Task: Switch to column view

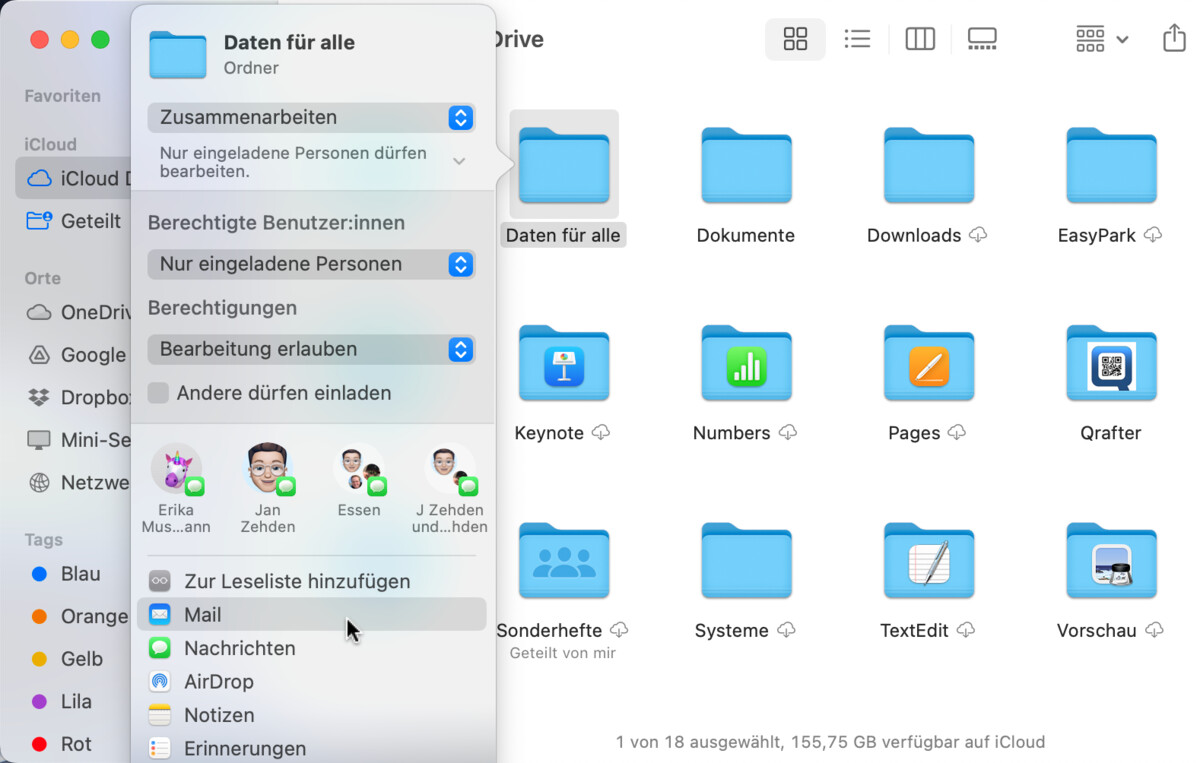Action: (x=919, y=38)
